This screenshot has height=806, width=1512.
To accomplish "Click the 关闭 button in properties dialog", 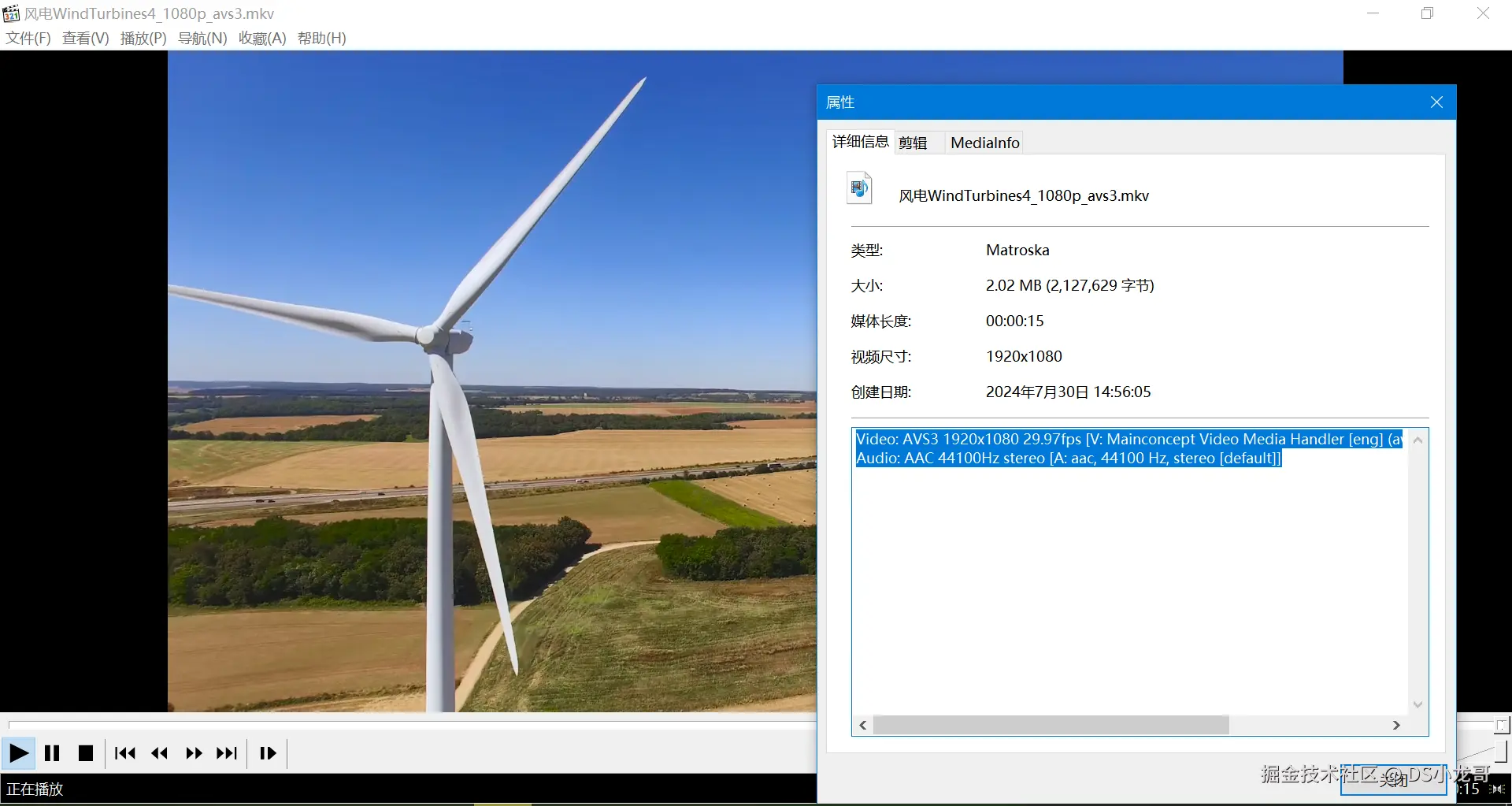I will tap(1392, 779).
